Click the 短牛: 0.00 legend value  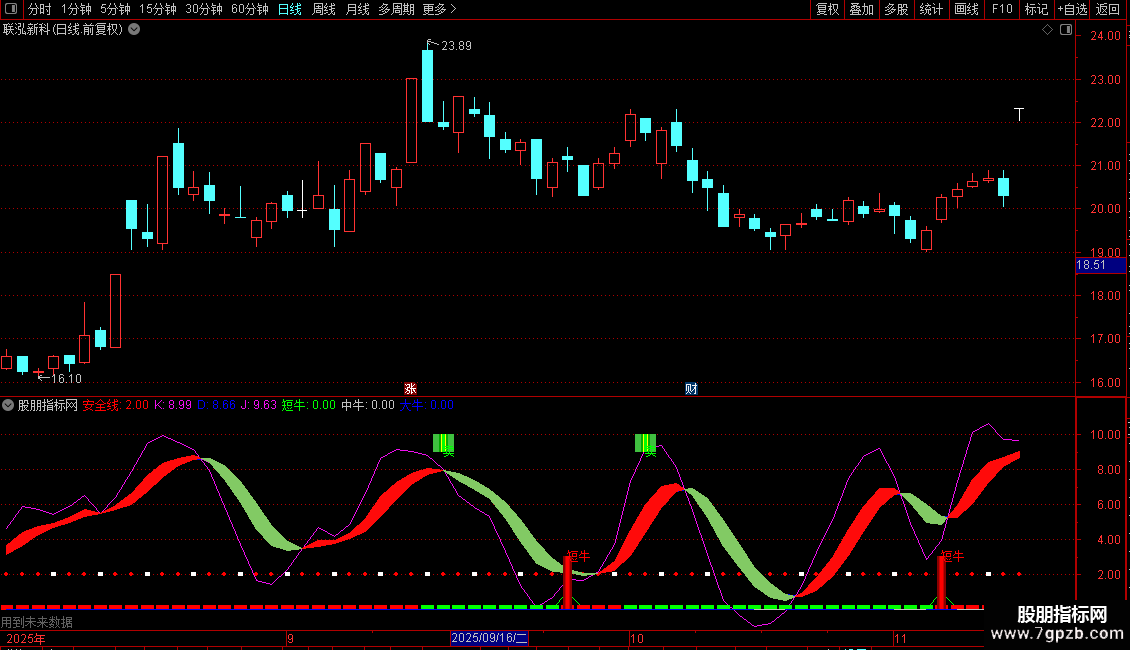coord(308,405)
